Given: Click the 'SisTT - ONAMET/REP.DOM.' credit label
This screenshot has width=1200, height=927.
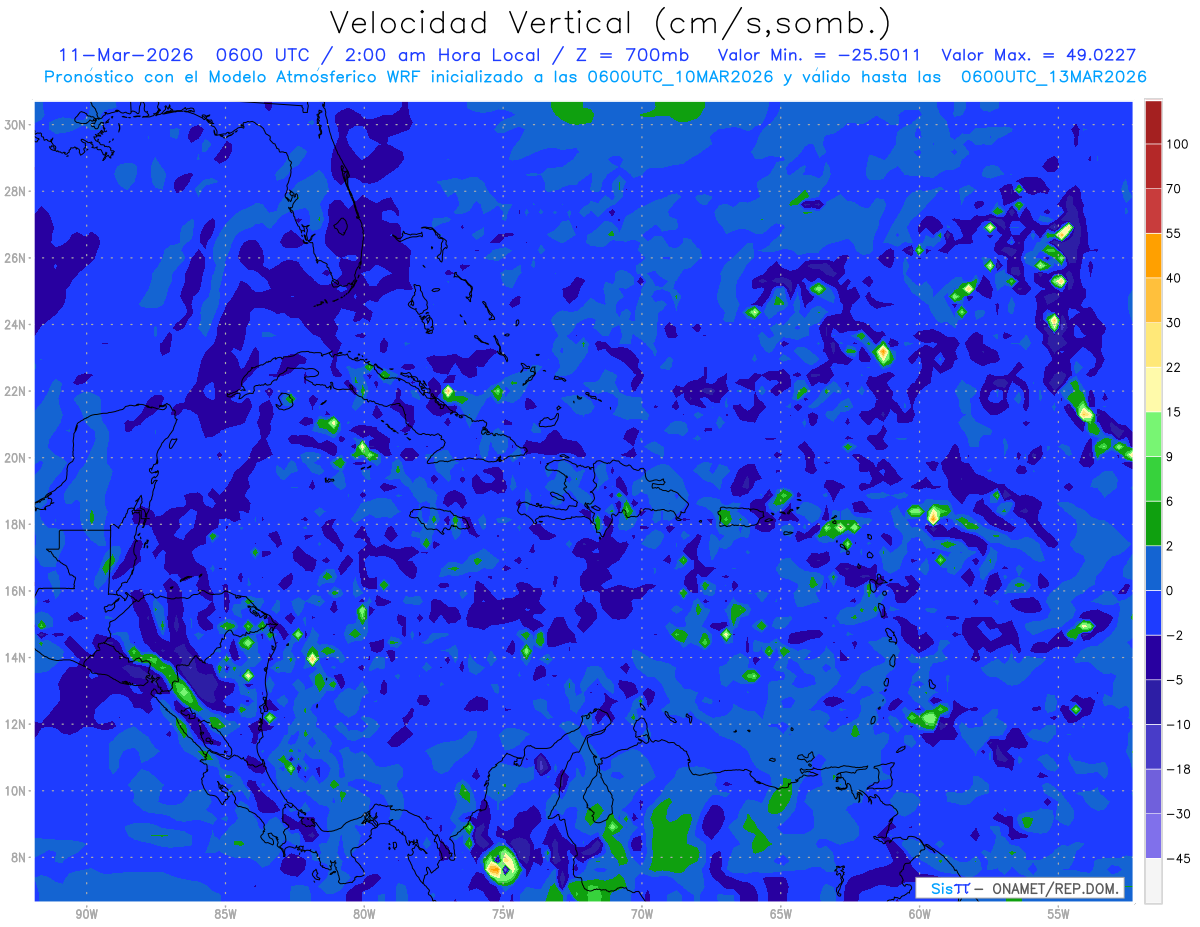Looking at the screenshot, I should point(1020,888).
